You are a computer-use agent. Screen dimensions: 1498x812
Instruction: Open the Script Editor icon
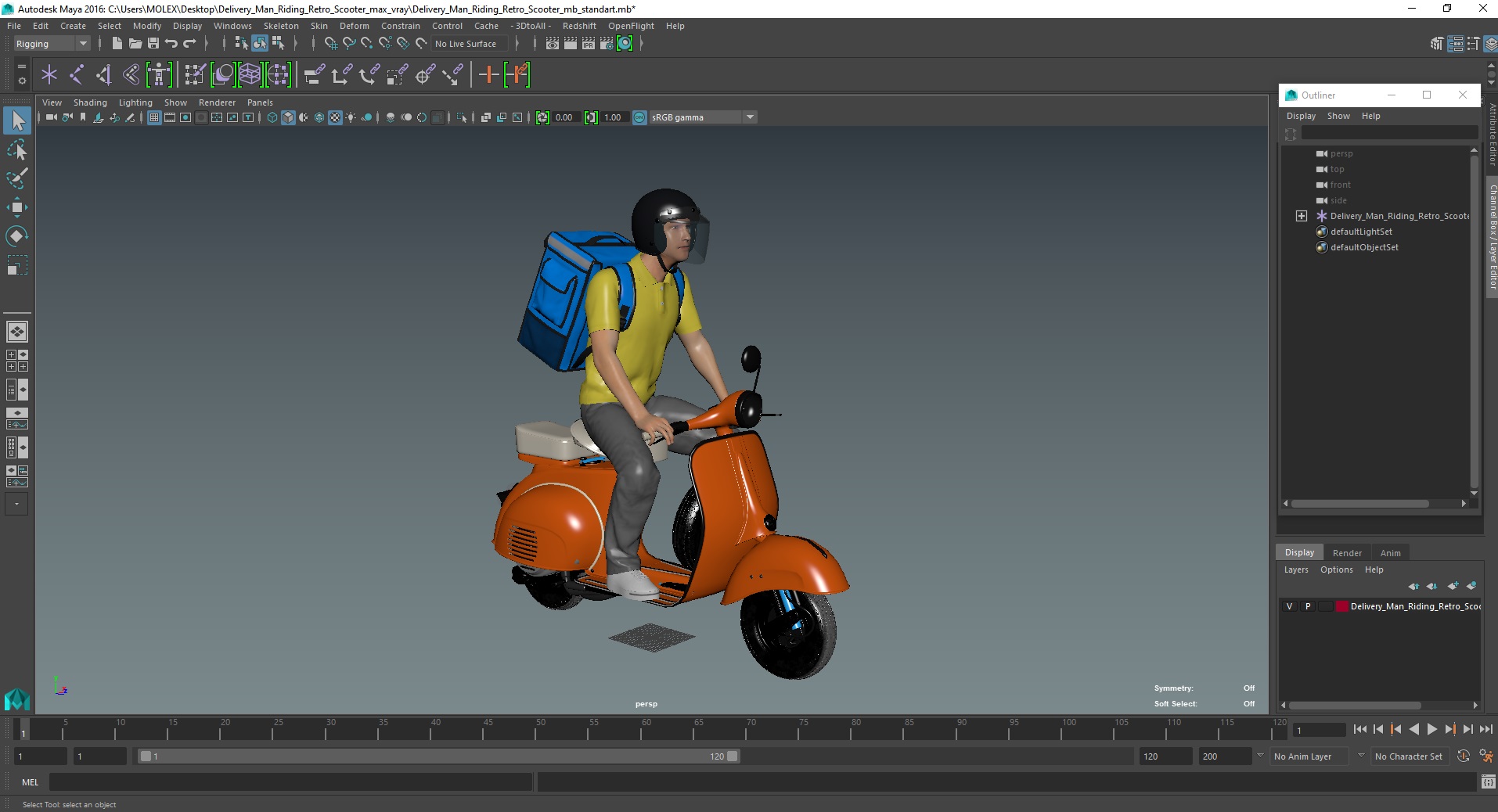pyautogui.click(x=1487, y=781)
